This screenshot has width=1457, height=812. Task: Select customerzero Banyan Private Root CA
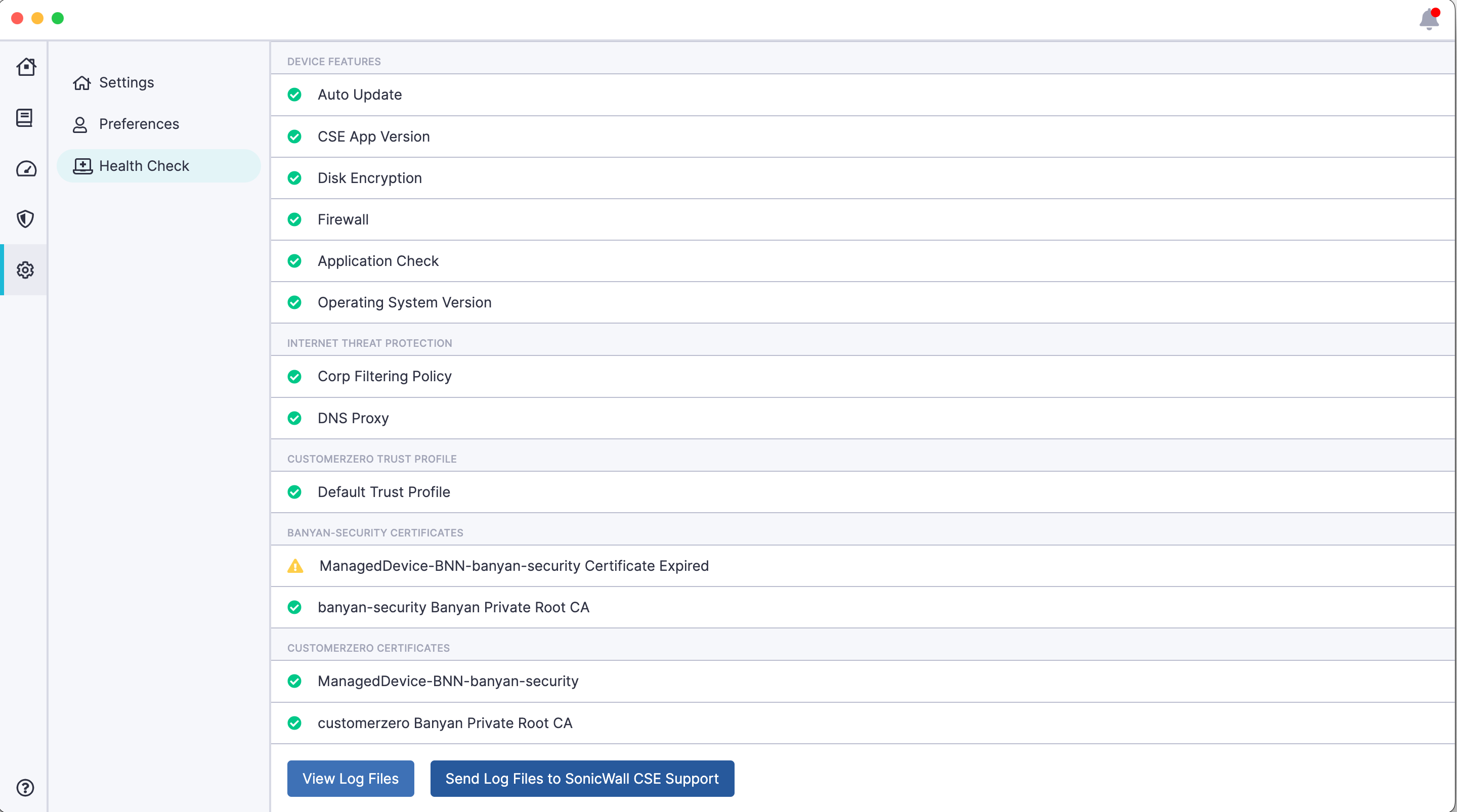coord(445,723)
